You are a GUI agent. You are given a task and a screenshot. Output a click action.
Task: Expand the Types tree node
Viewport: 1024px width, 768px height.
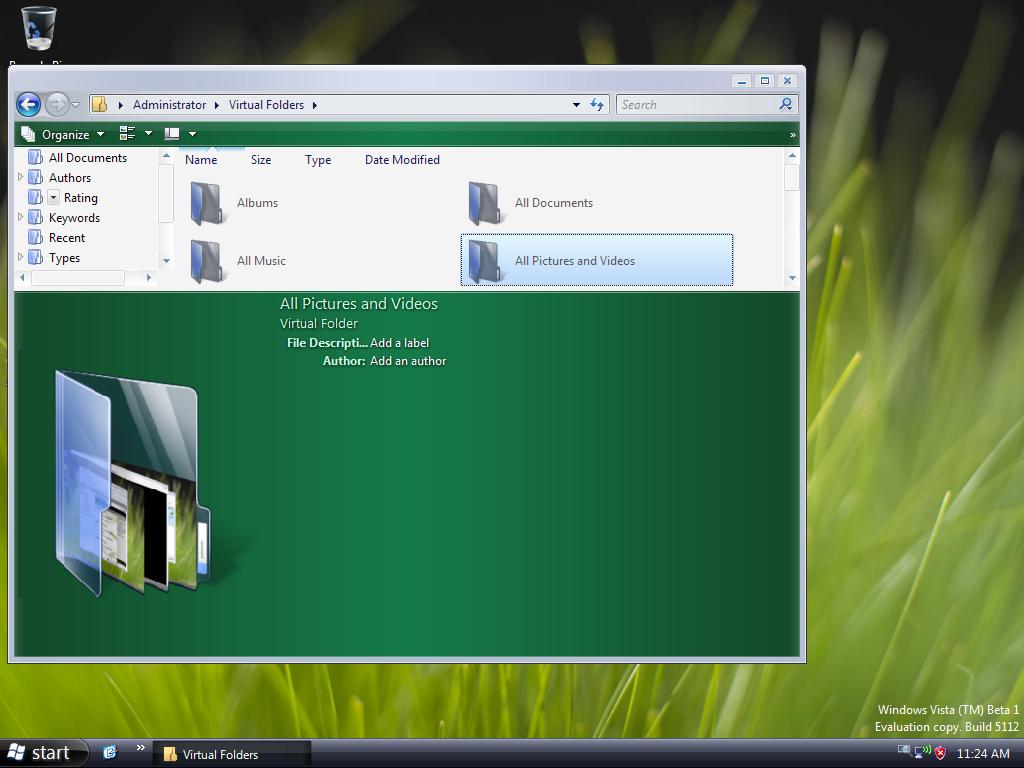coord(20,257)
